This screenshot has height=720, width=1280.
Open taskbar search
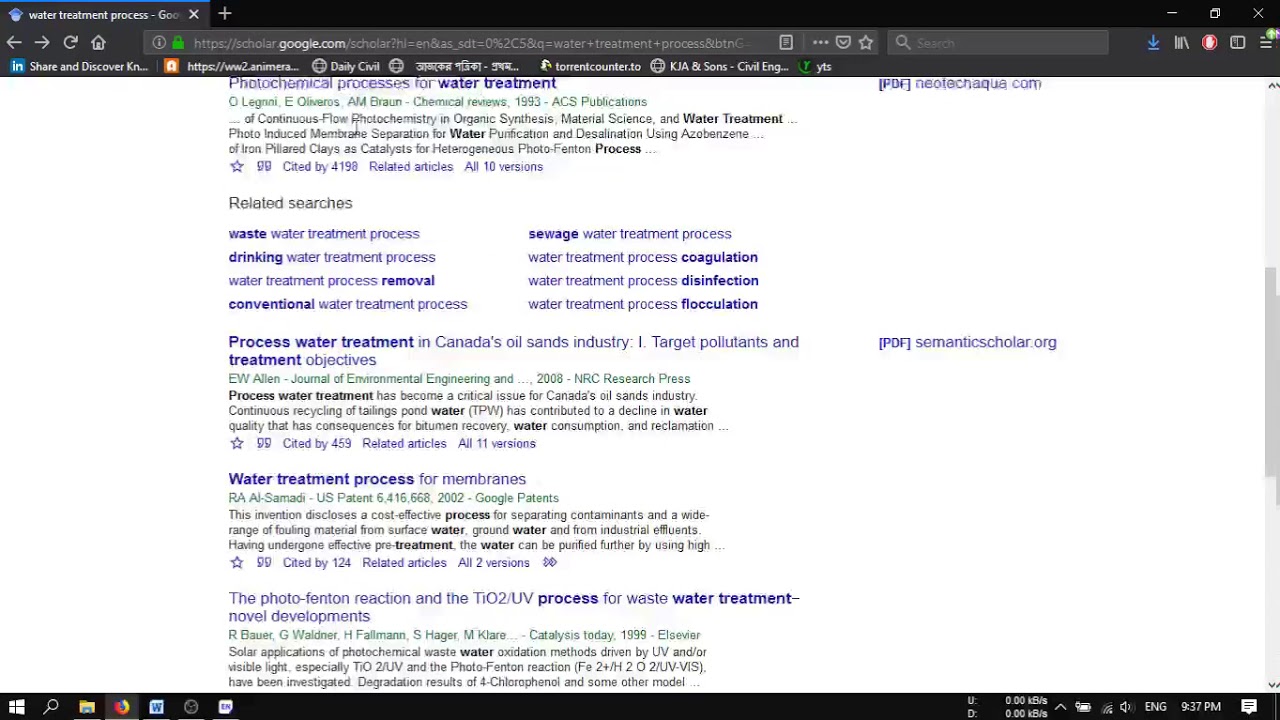tap(51, 707)
